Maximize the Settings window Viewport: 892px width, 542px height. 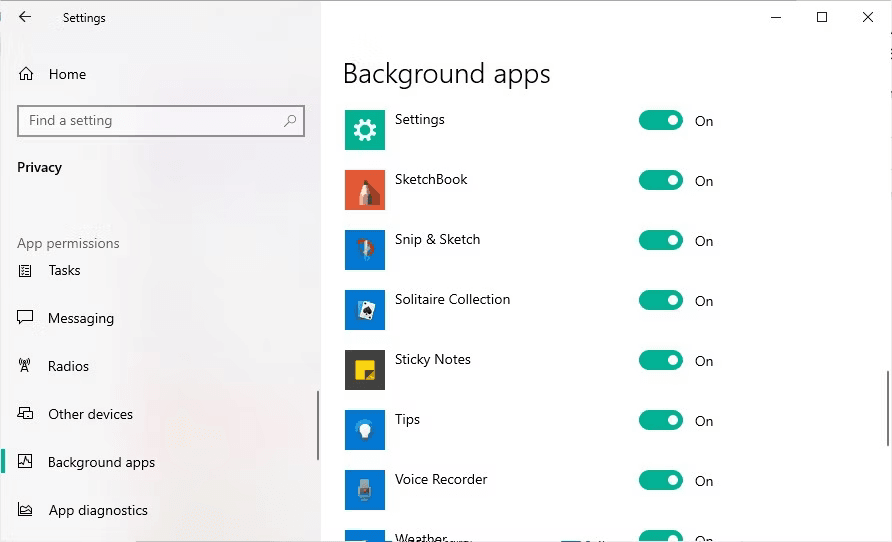coord(821,17)
